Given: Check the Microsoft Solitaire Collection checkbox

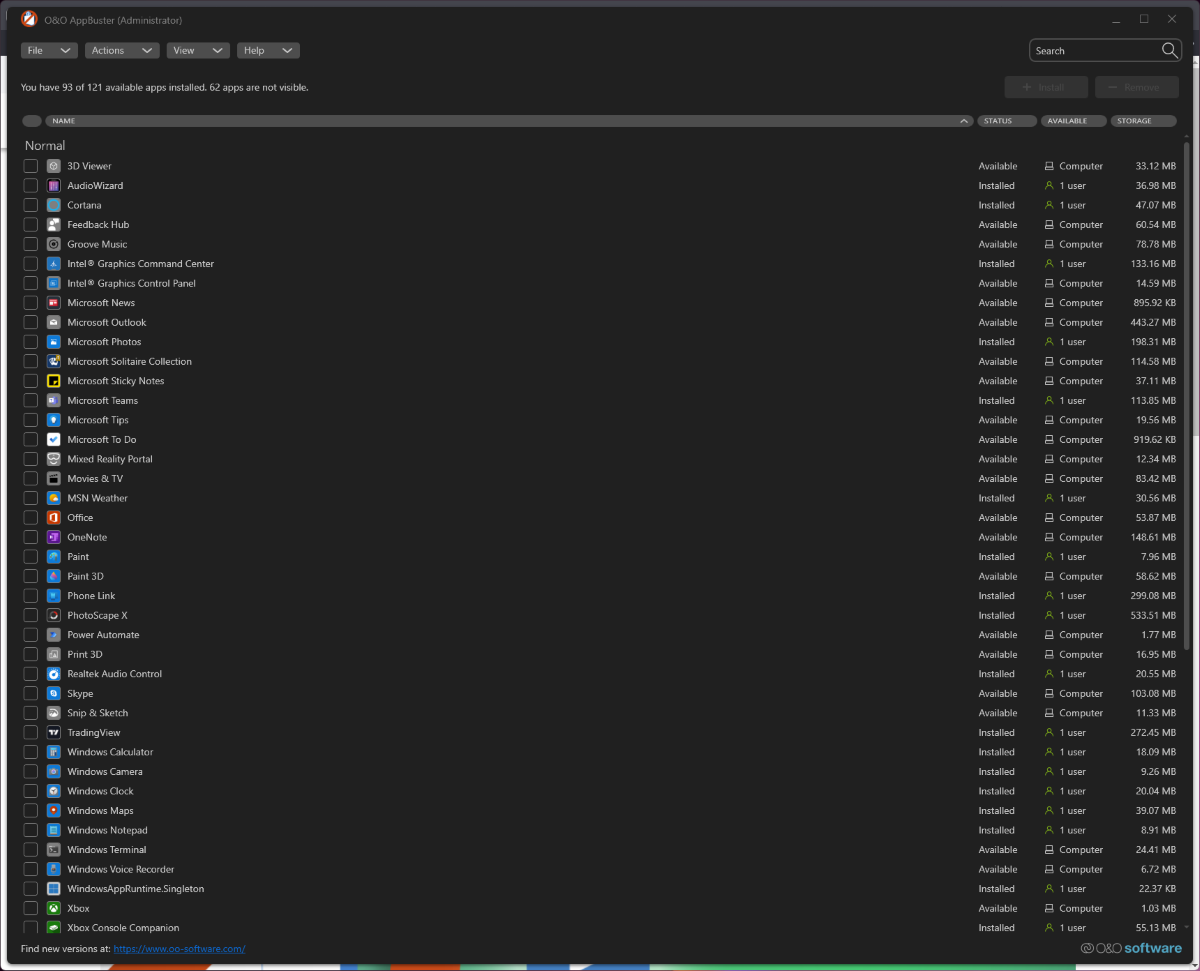Looking at the screenshot, I should tap(31, 361).
